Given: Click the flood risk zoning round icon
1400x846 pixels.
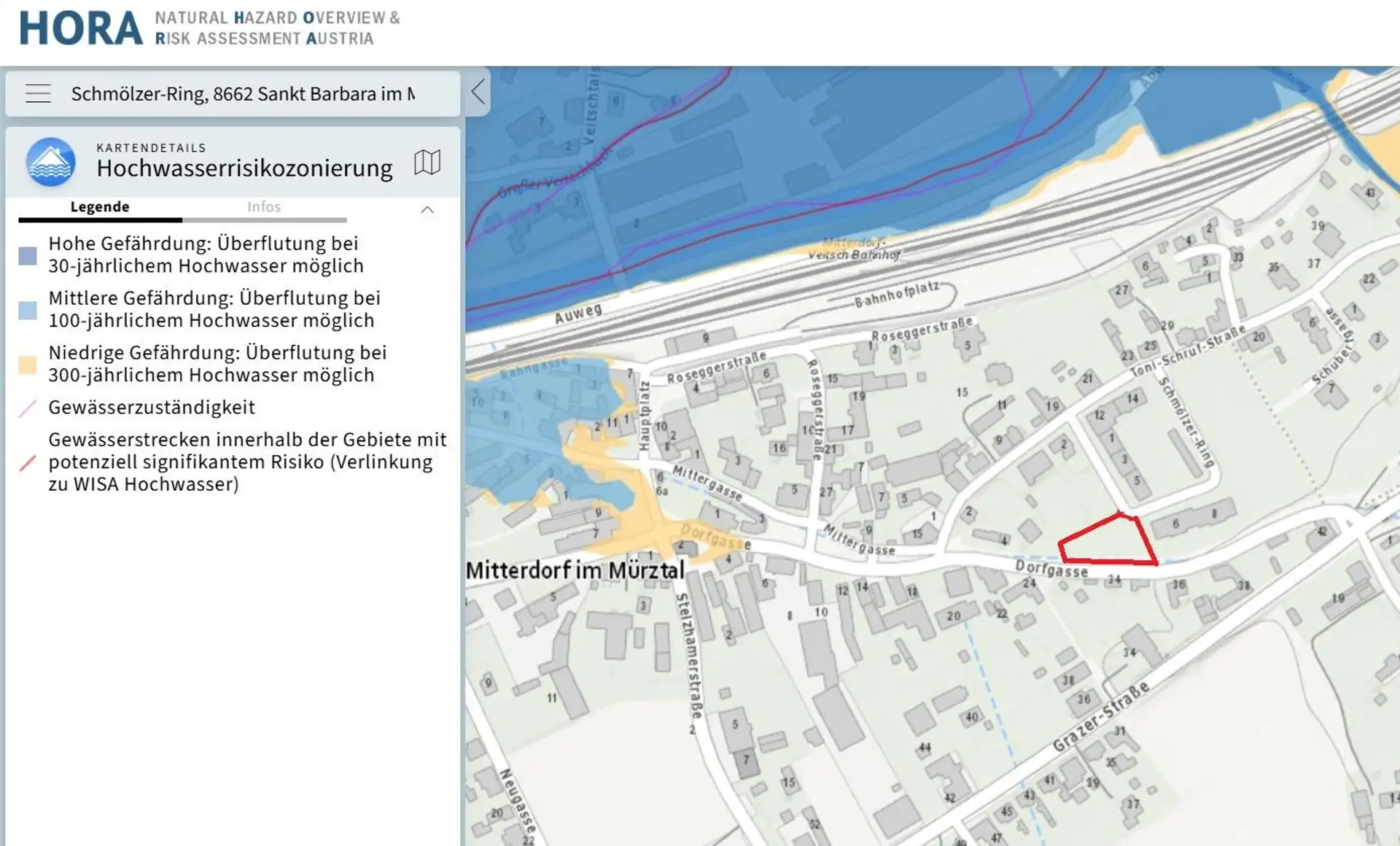Looking at the screenshot, I should [x=50, y=162].
